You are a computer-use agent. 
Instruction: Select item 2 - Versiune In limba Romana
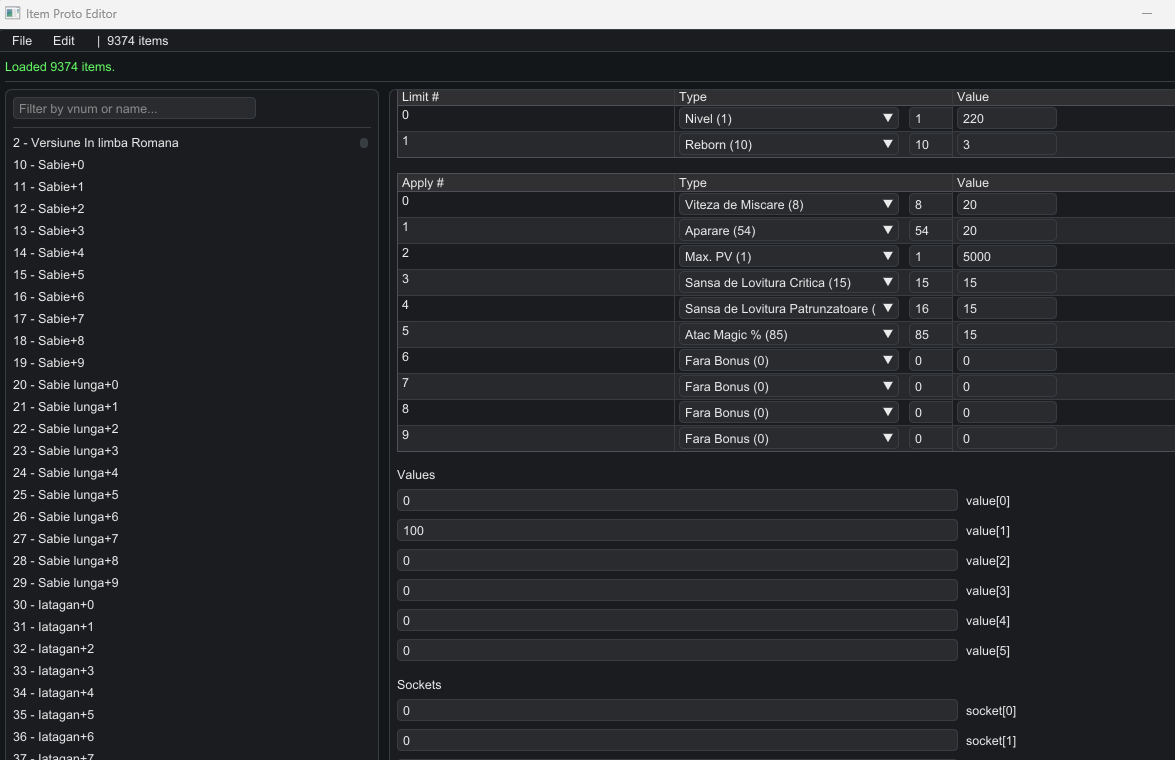[x=96, y=142]
